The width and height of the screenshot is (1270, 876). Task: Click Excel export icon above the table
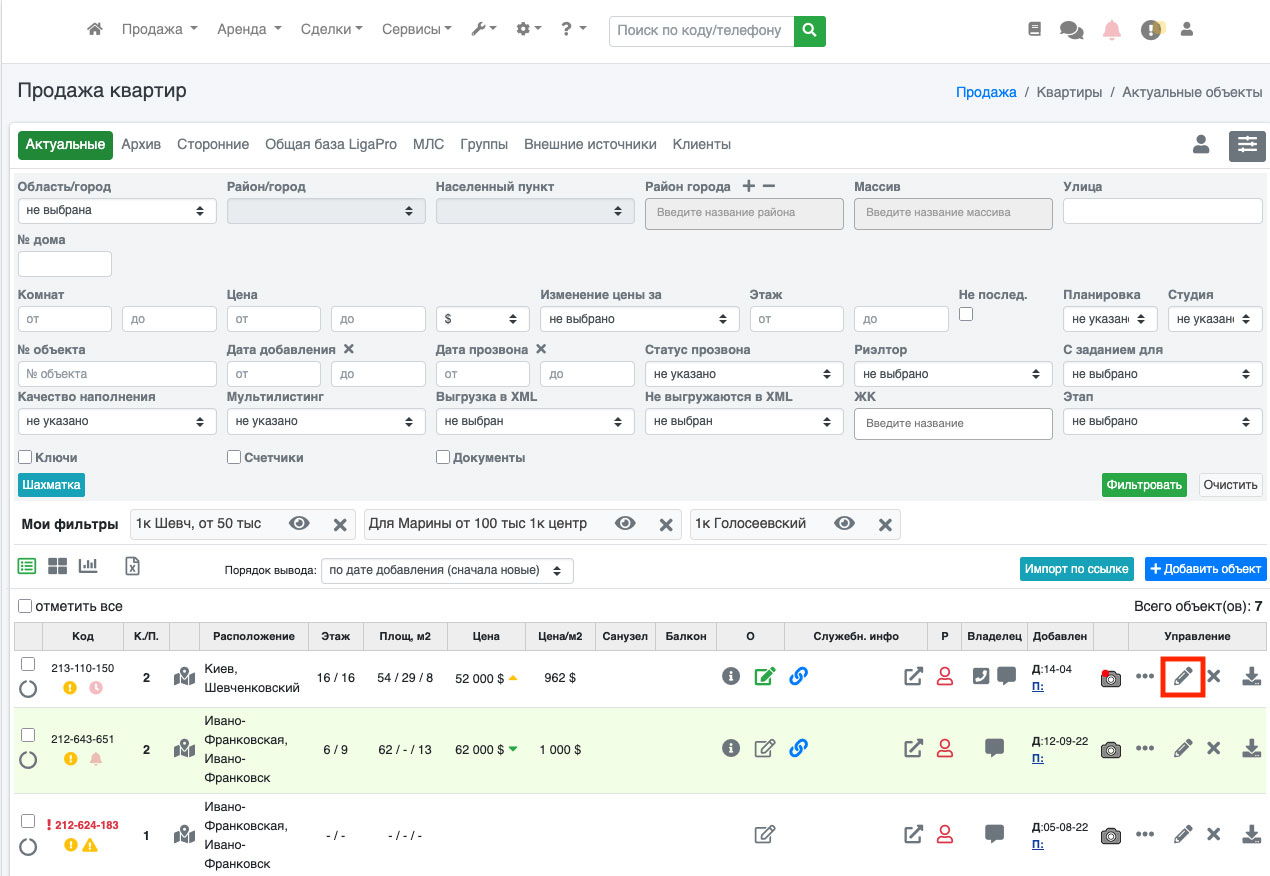click(x=132, y=566)
